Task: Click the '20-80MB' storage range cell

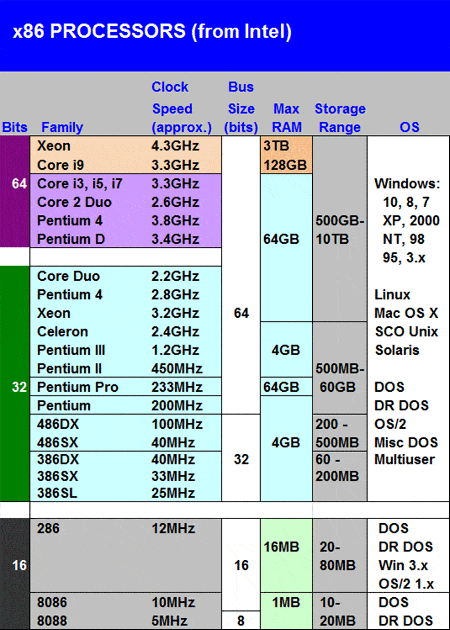Action: (x=338, y=556)
